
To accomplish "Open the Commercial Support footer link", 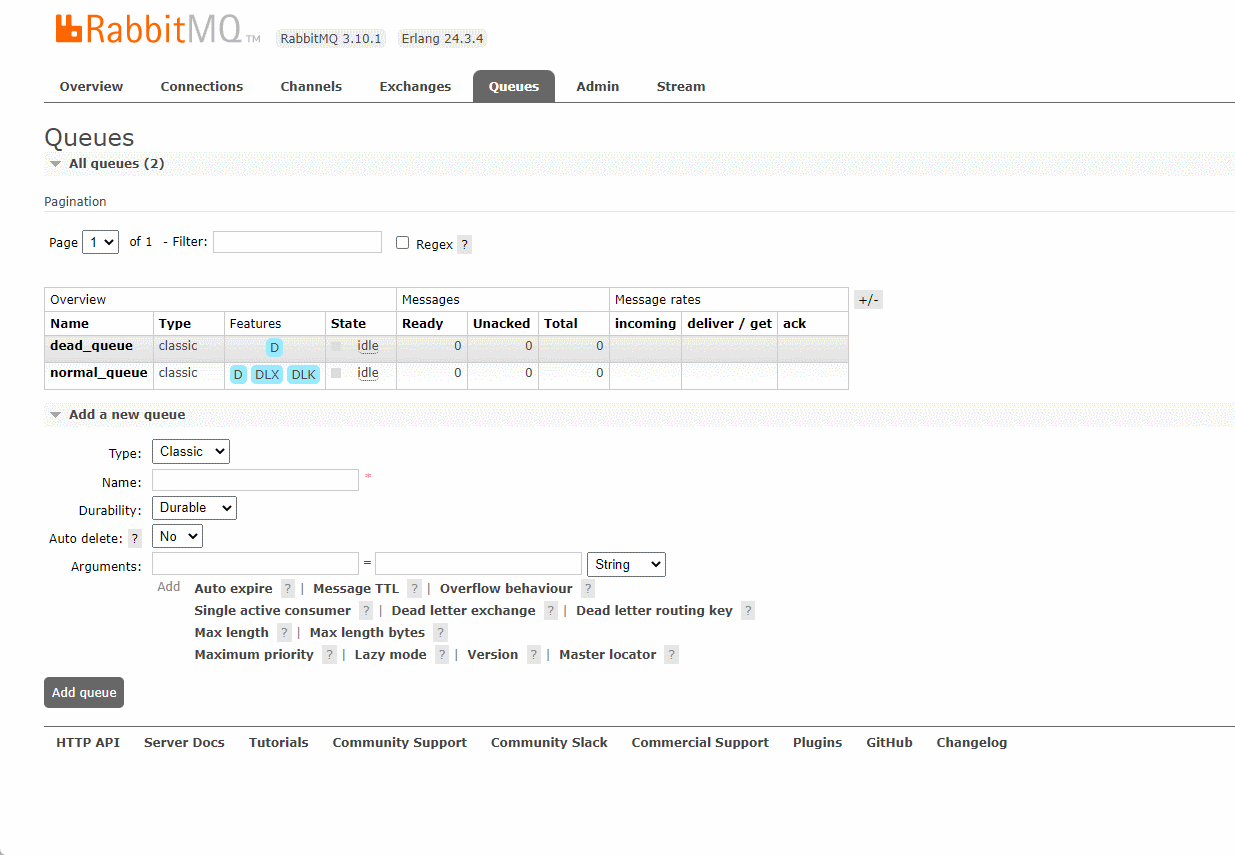I will (700, 742).
